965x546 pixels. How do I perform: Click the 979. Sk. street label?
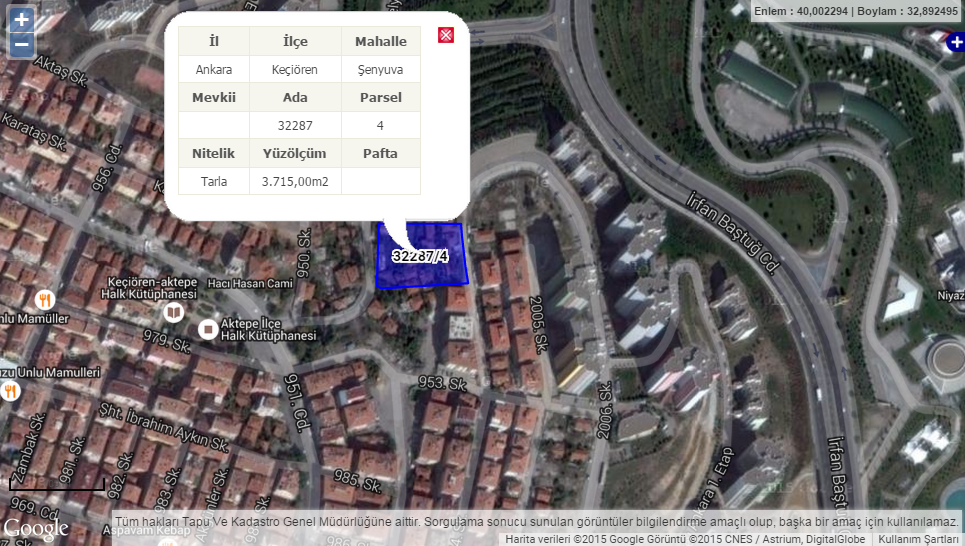click(x=167, y=340)
